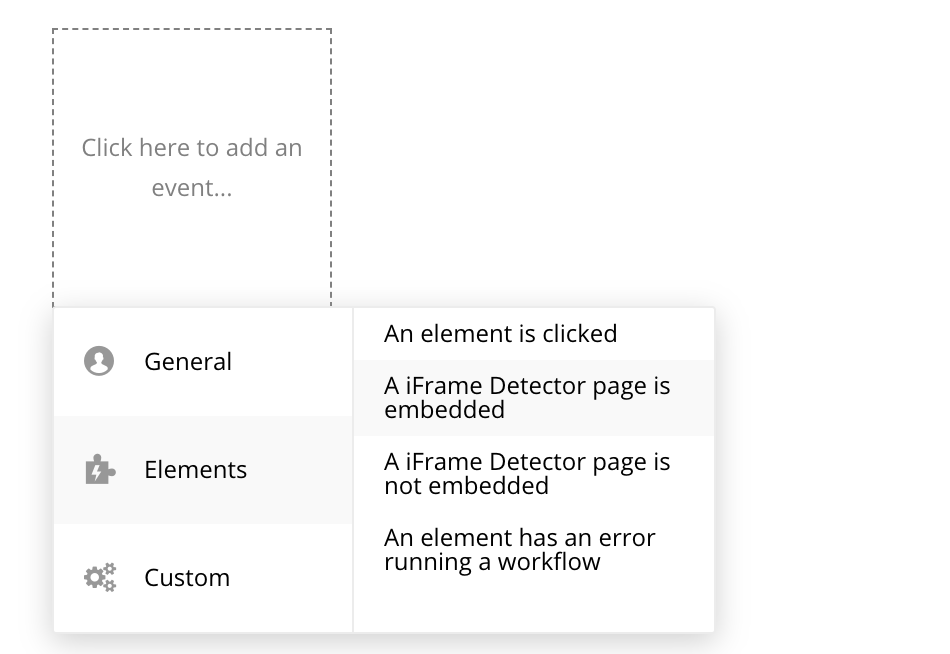The height and width of the screenshot is (654, 950).
Task: Click the 'not embedded' text line
Action: tap(467, 486)
